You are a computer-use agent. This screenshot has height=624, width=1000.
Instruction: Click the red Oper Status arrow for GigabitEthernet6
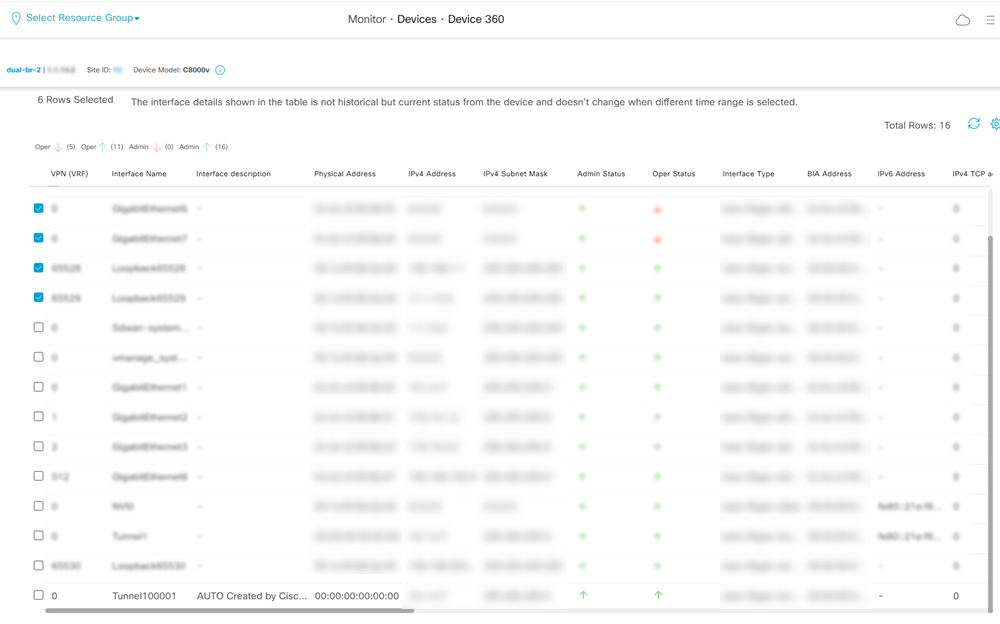coord(657,209)
